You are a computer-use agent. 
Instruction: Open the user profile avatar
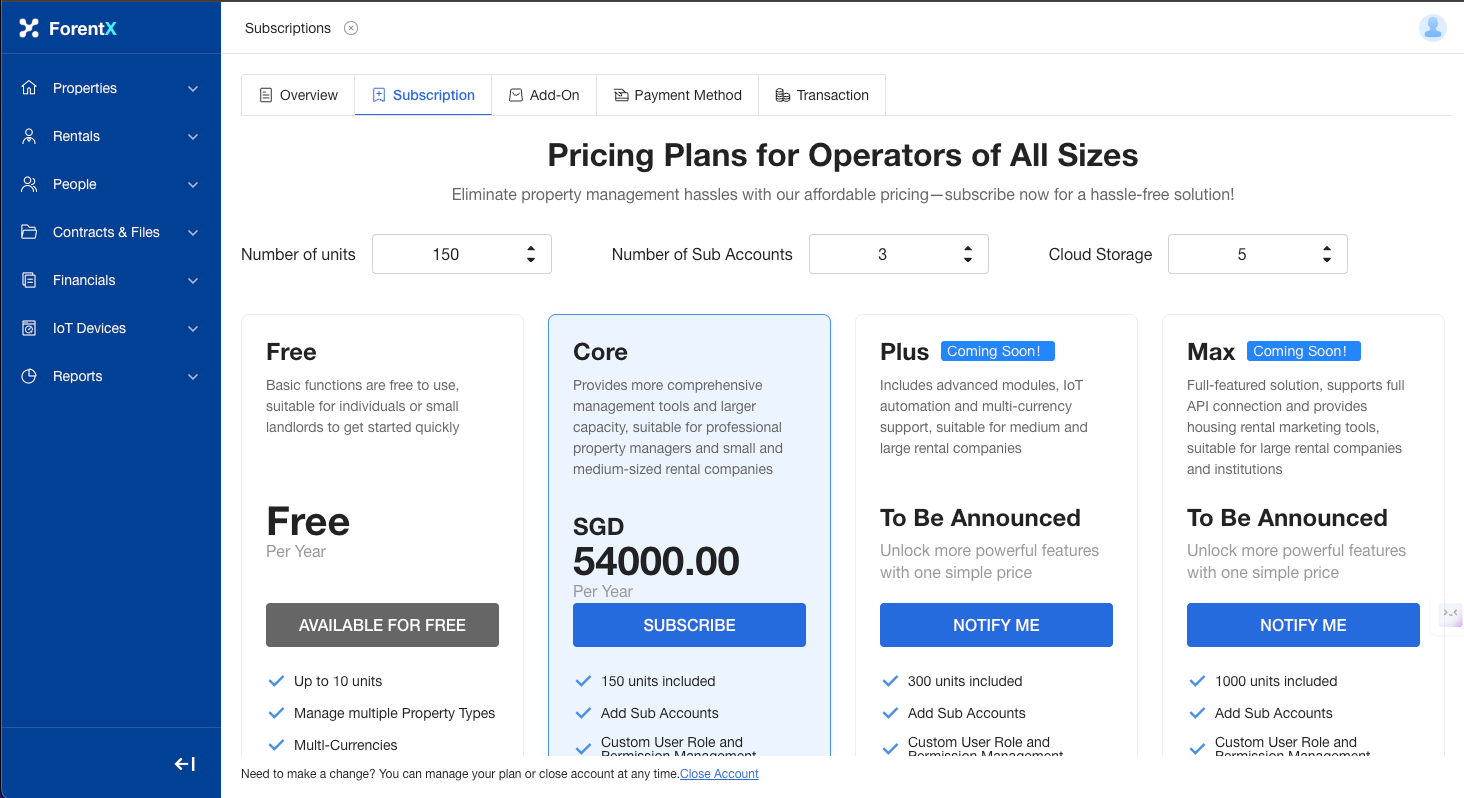click(x=1432, y=28)
